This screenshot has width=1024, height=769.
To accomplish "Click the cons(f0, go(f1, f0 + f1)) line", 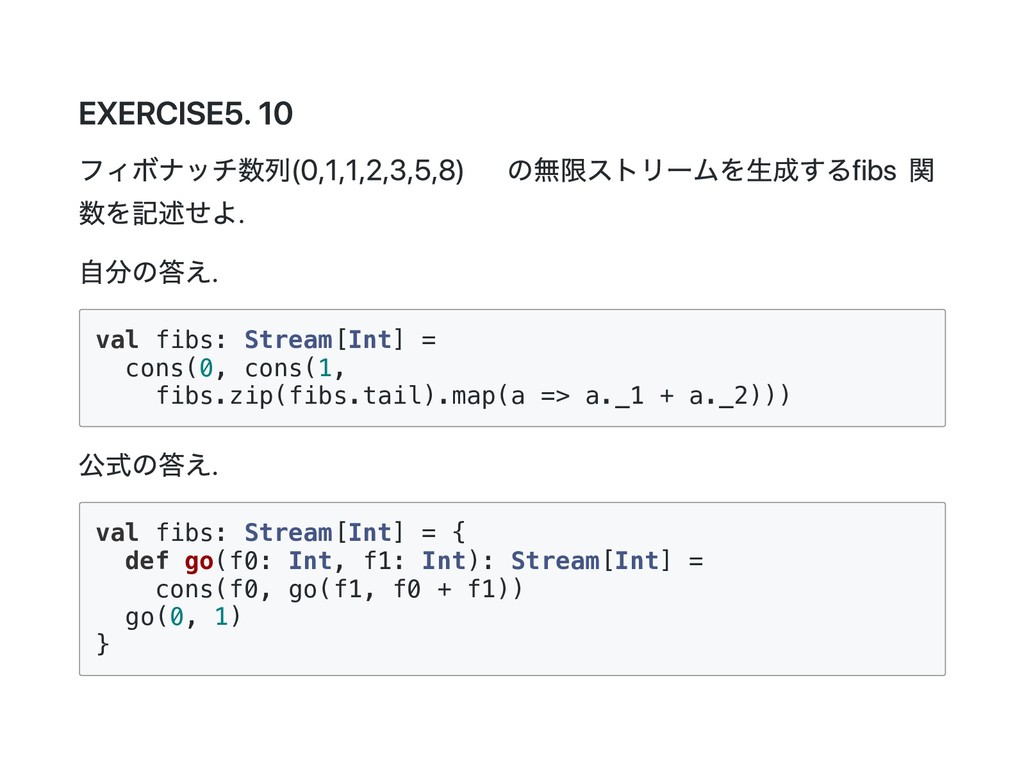I will click(339, 589).
